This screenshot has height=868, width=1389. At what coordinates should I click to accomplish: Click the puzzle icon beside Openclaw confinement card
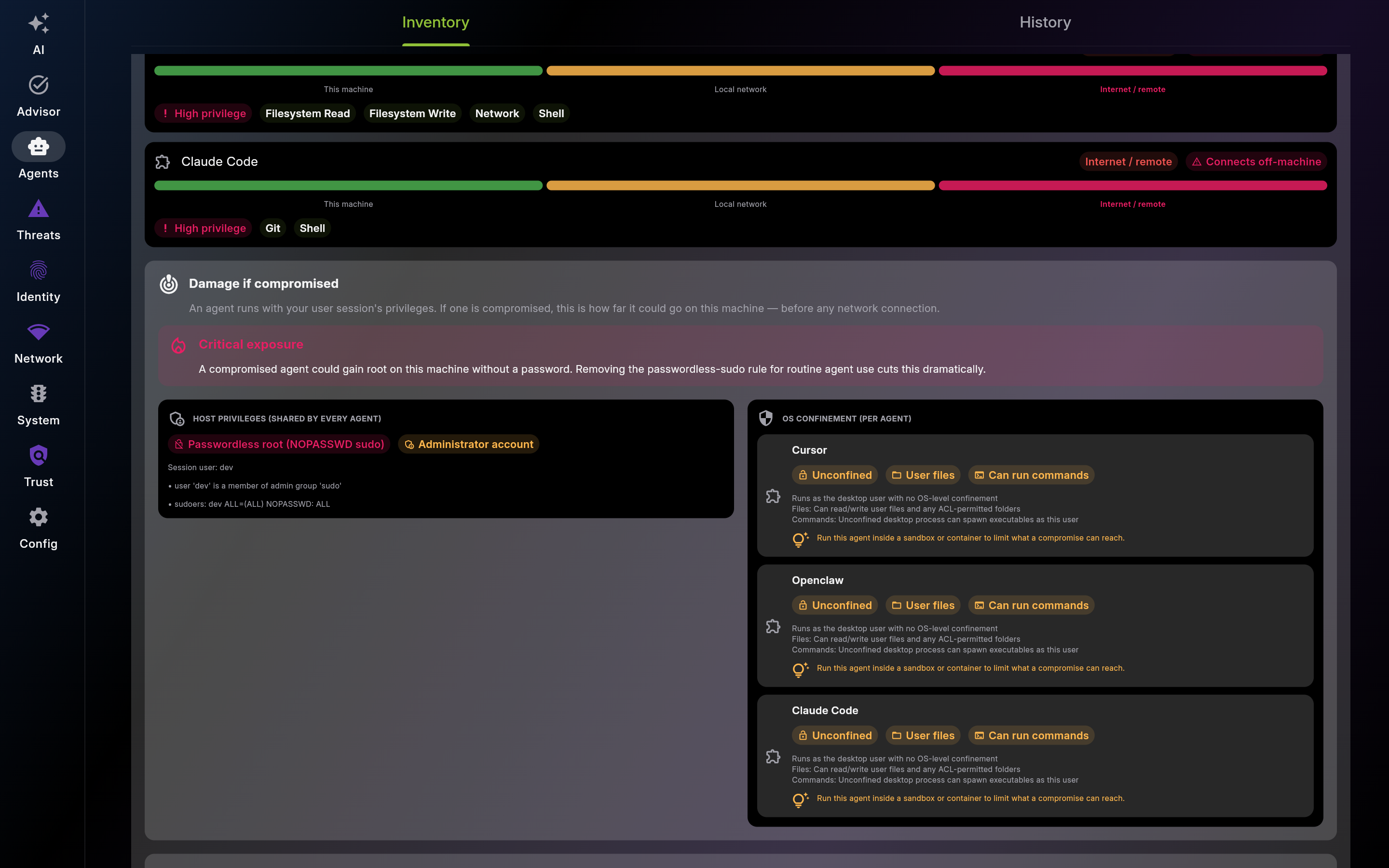(773, 626)
